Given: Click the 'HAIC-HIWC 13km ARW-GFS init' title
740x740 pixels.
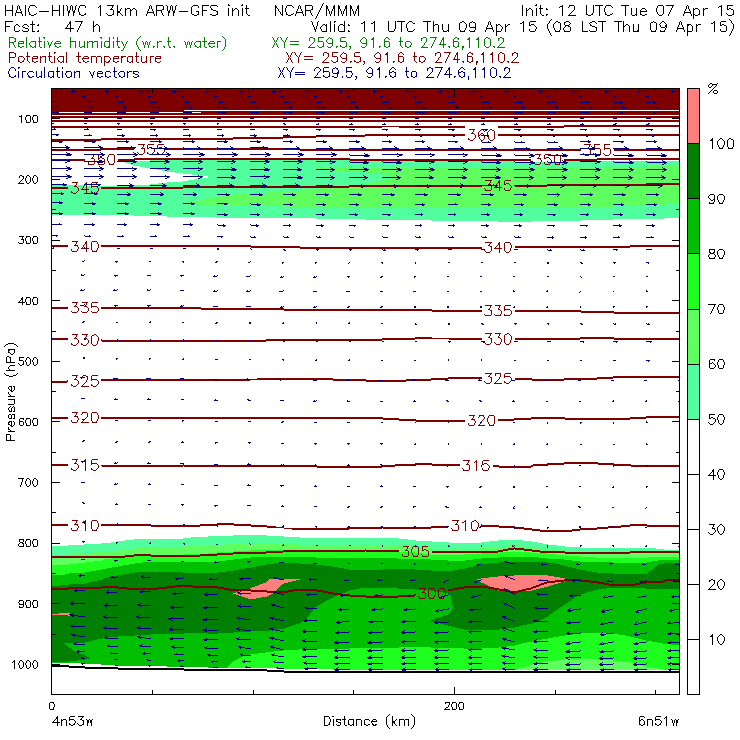Looking at the screenshot, I should pos(127,10).
